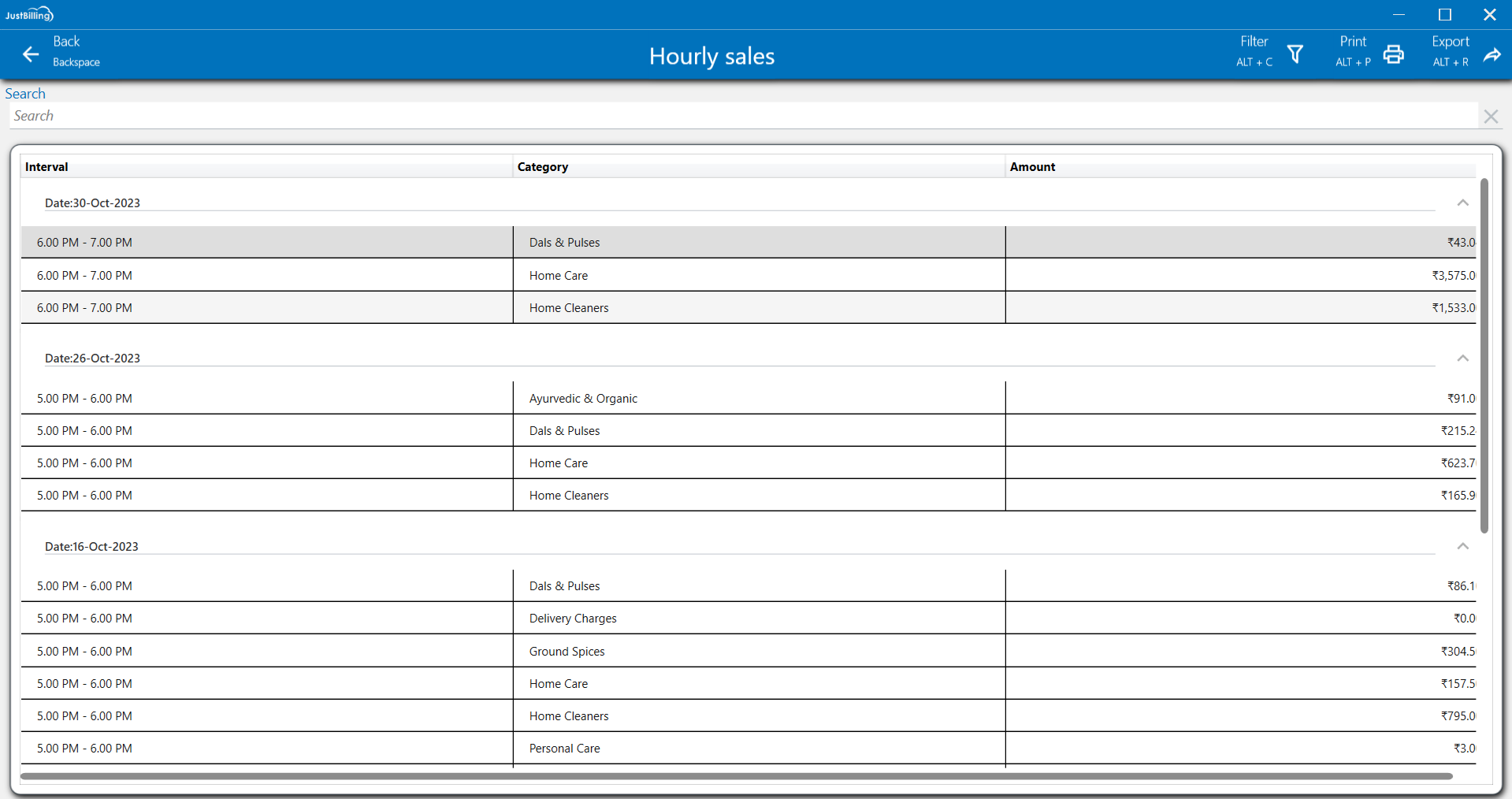Click the Back arrow icon

coord(31,54)
